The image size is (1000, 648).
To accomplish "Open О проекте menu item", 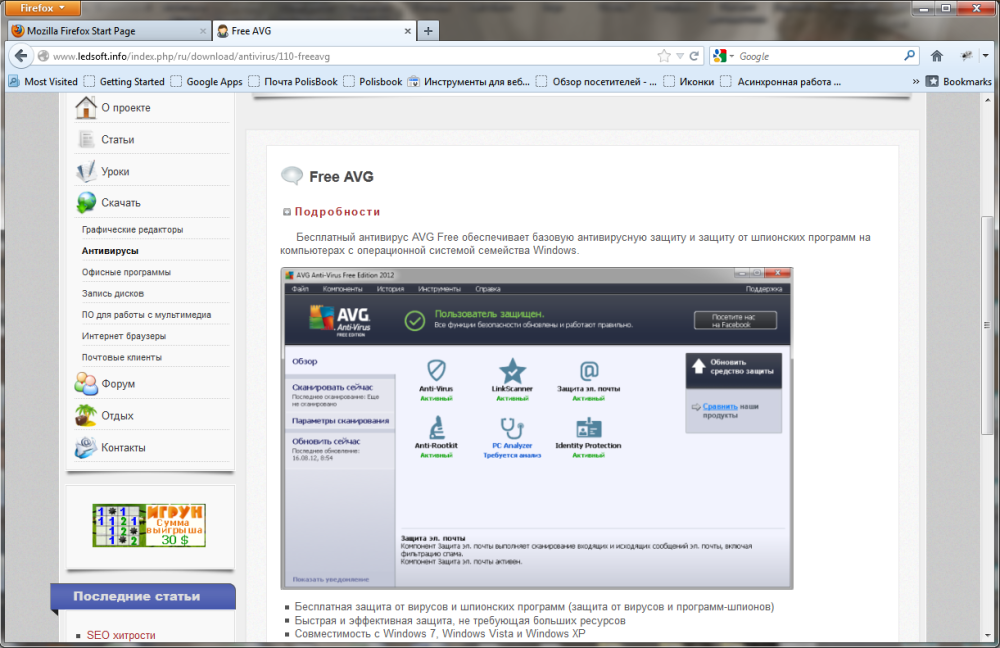I will (x=126, y=108).
